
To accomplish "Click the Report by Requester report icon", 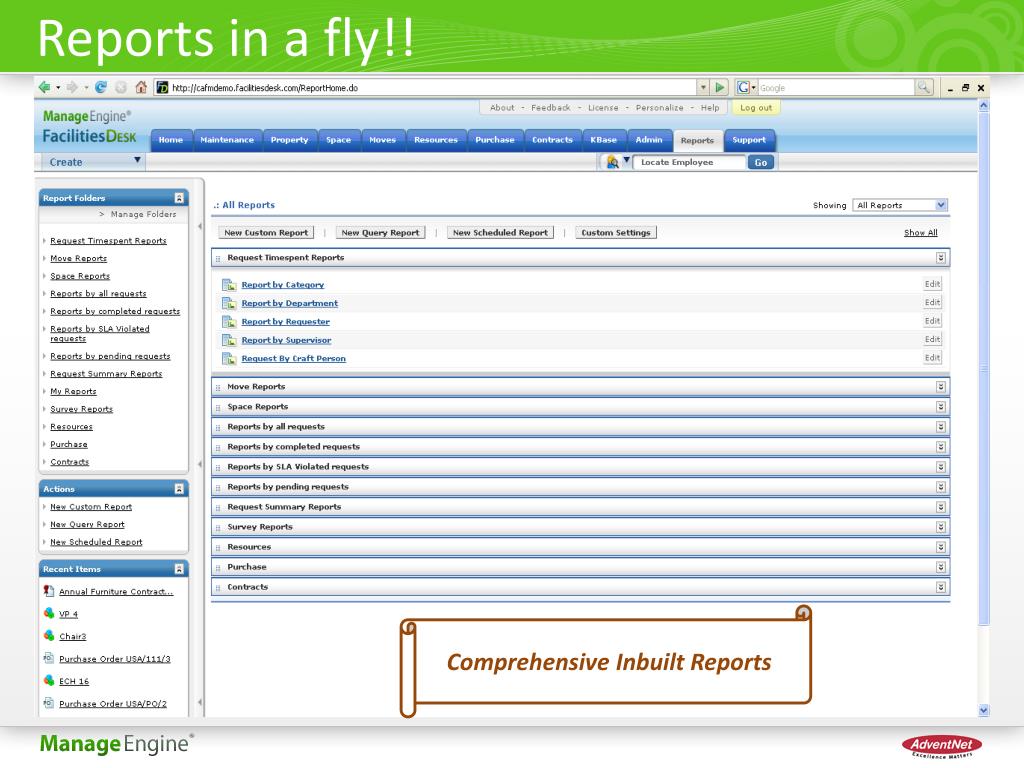I will pos(229,321).
